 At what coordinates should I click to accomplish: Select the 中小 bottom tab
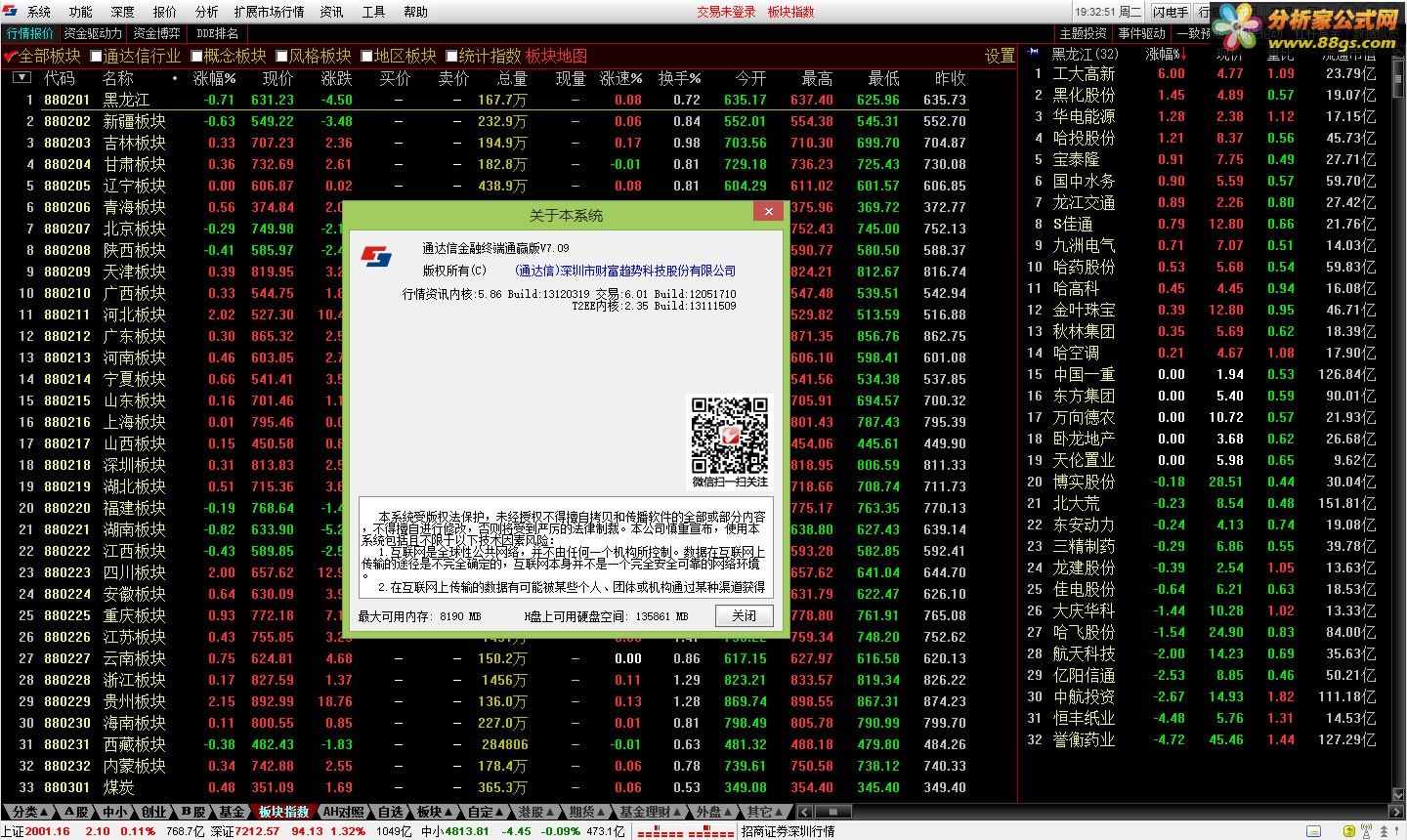pyautogui.click(x=115, y=812)
